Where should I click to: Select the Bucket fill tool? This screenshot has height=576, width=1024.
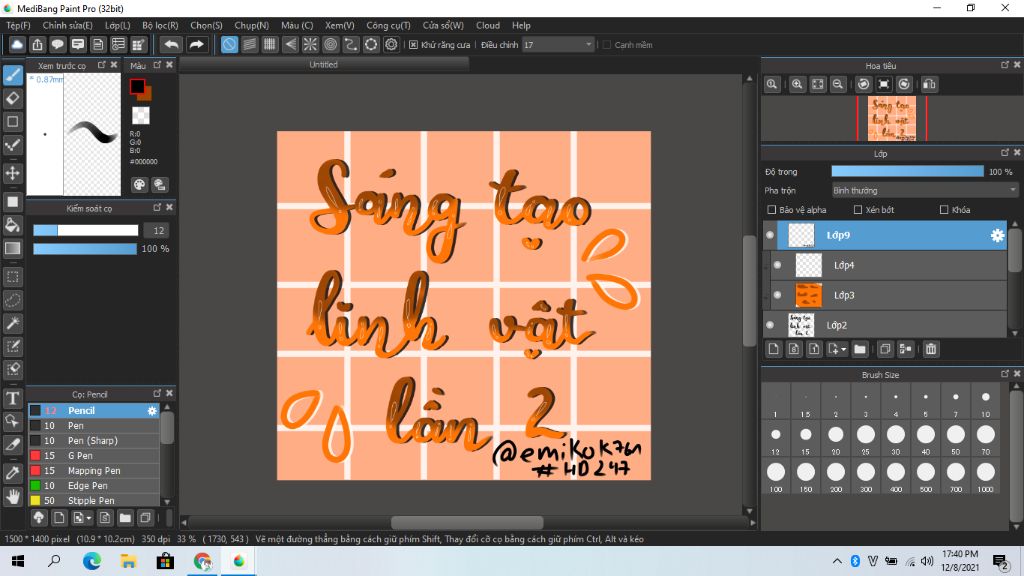[x=12, y=225]
